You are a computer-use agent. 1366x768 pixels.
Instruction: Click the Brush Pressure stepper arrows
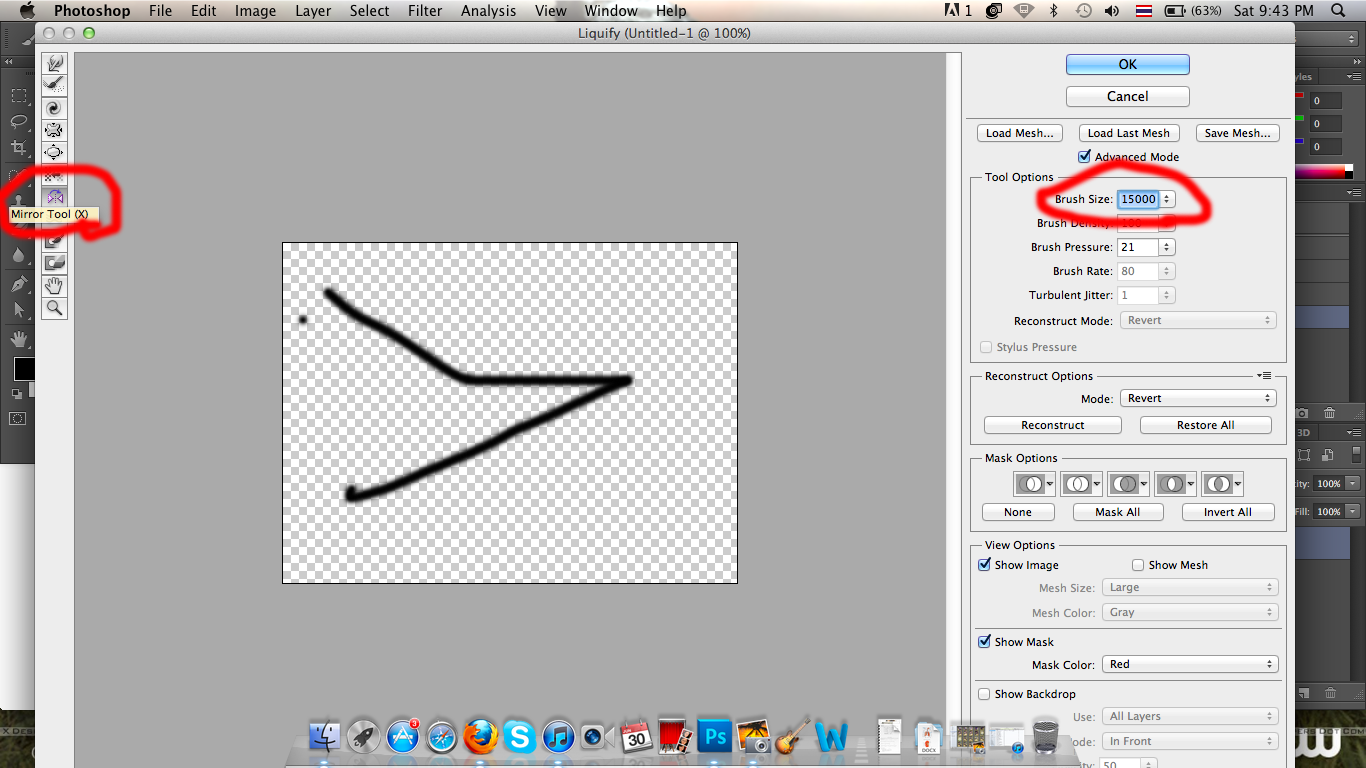(x=1167, y=247)
